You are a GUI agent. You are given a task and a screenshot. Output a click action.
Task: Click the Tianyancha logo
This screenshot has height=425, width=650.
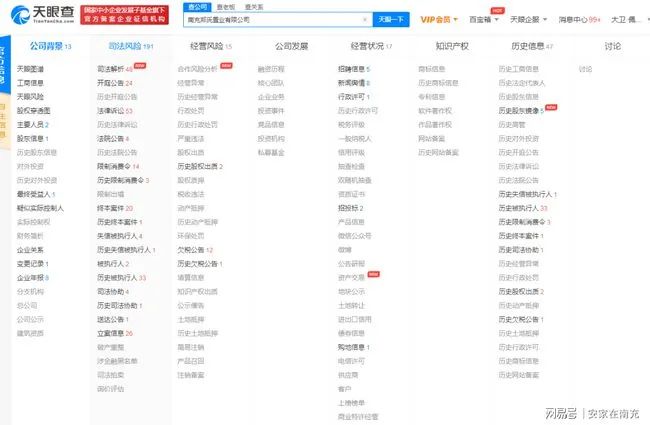pos(42,15)
